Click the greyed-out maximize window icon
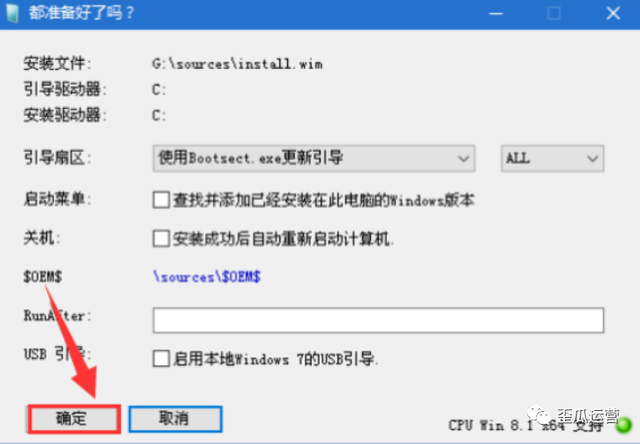This screenshot has width=640, height=444. 554,13
